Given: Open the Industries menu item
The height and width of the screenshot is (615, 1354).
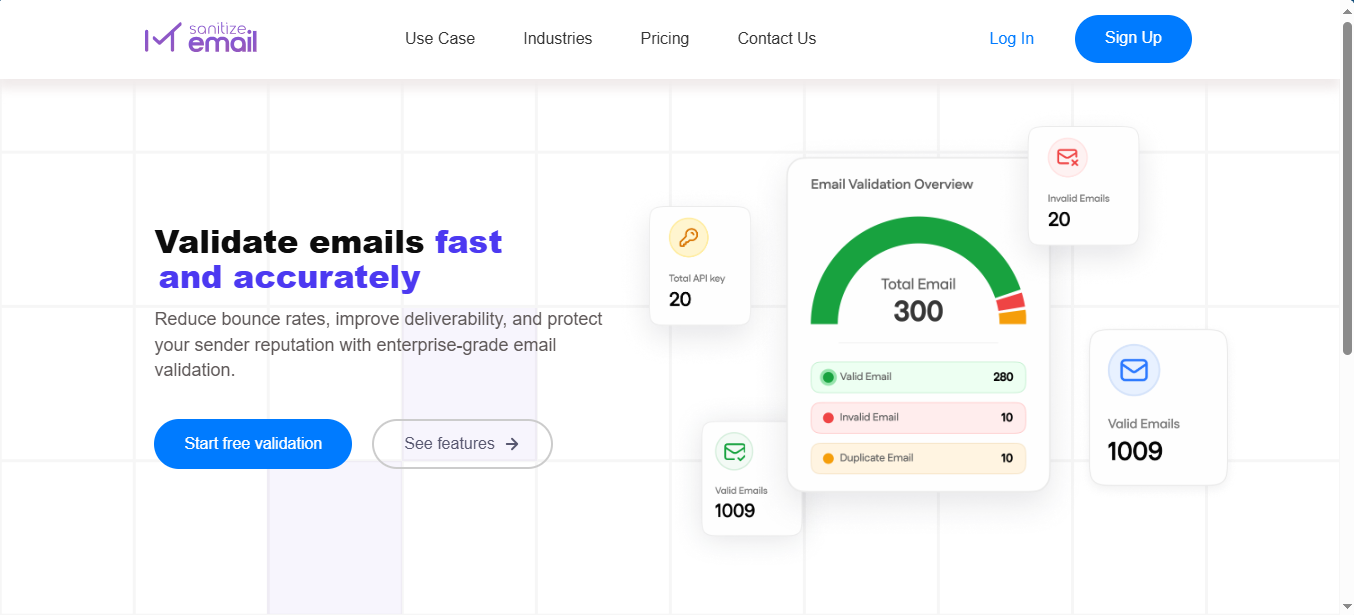Looking at the screenshot, I should (x=558, y=38).
